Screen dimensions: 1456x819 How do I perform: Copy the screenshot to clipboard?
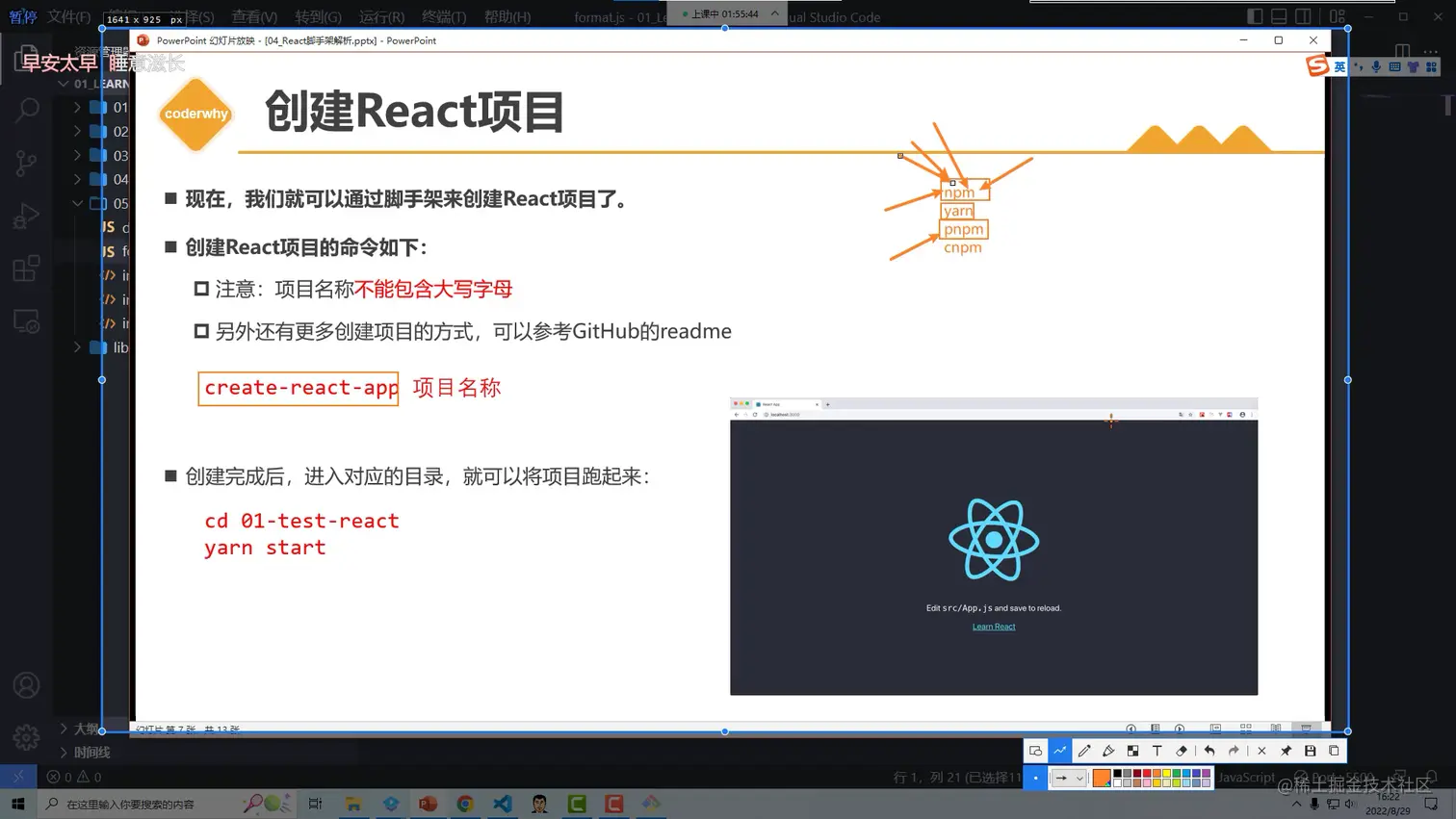pyautogui.click(x=1334, y=751)
